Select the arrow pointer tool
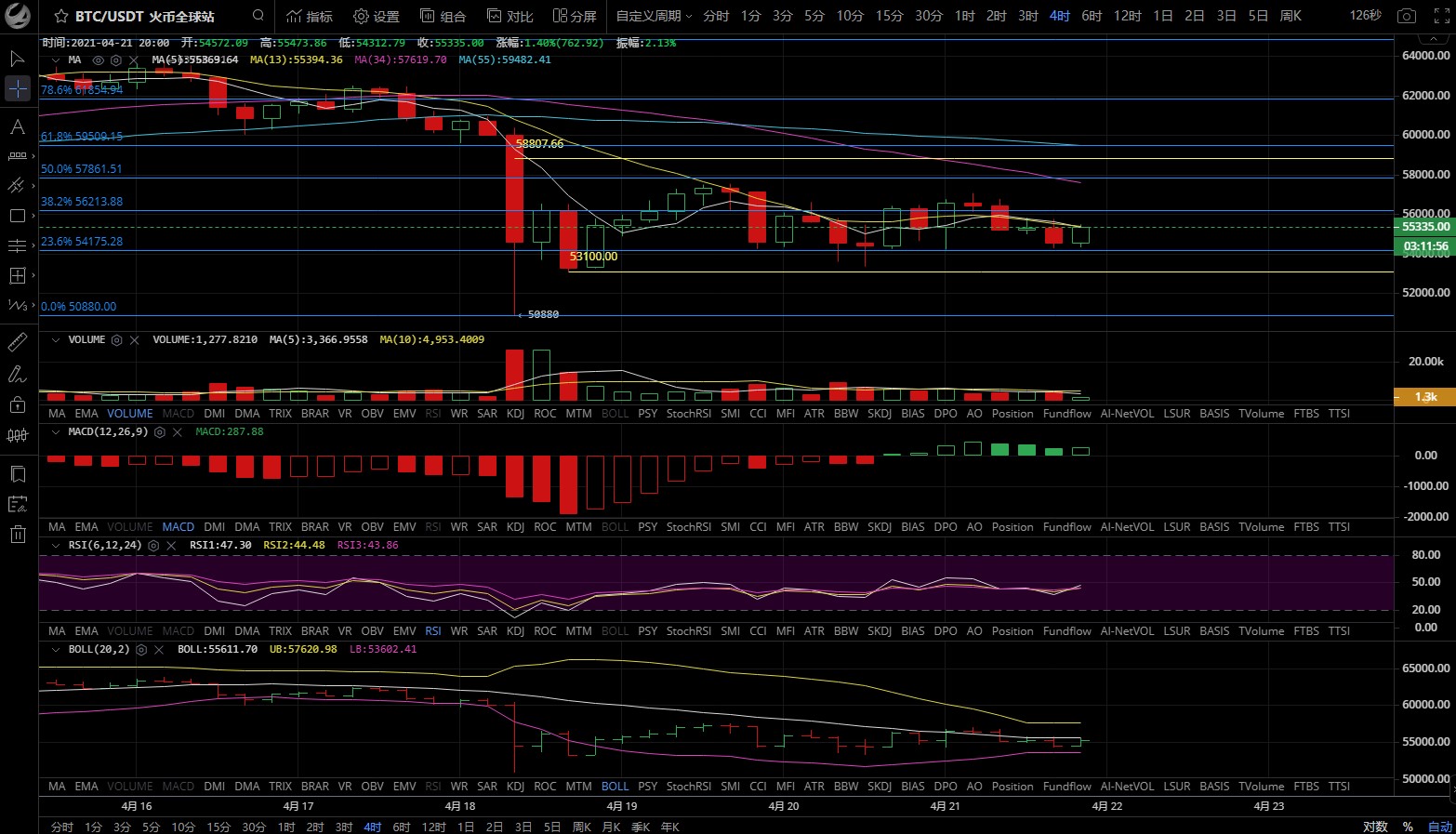Image resolution: width=1456 pixels, height=834 pixels. click(x=18, y=59)
